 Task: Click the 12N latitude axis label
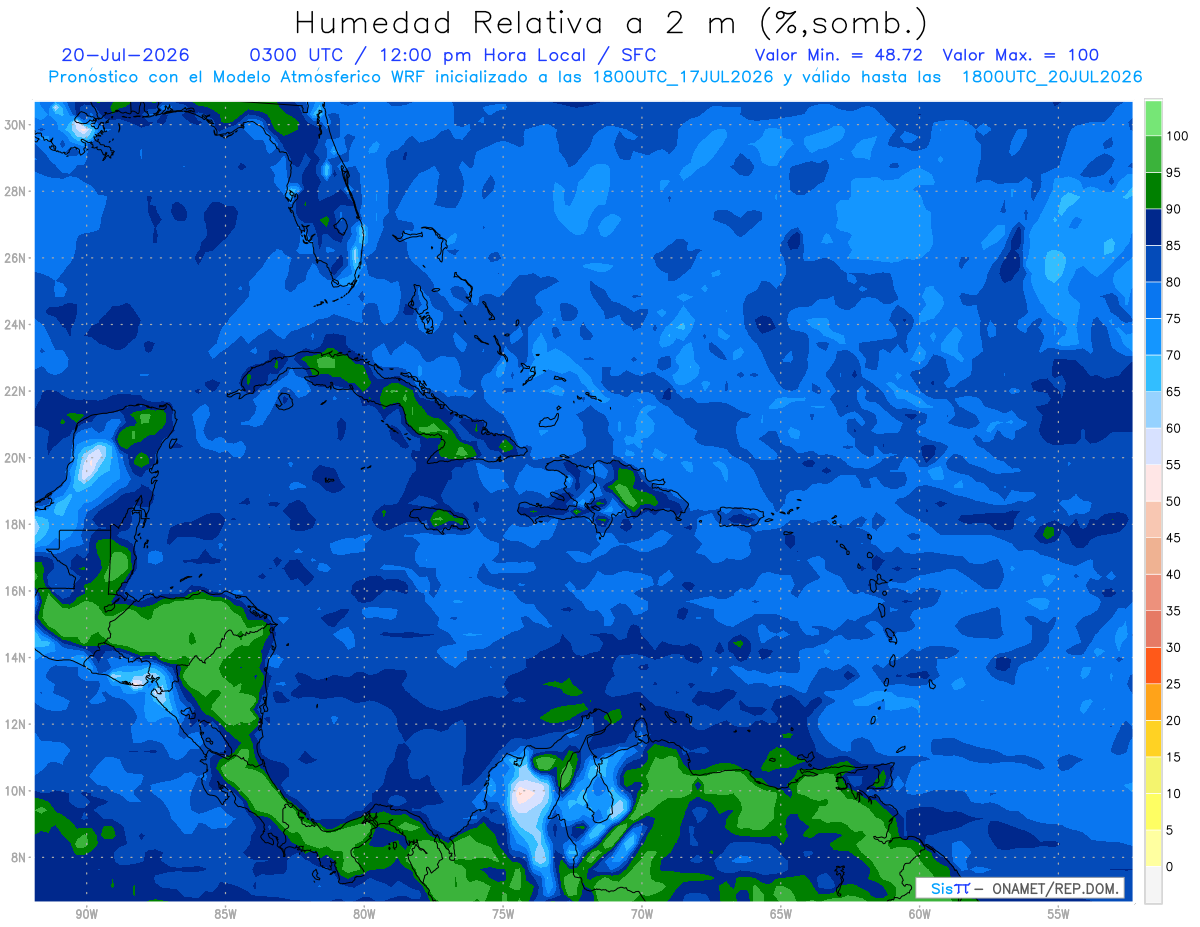16,724
